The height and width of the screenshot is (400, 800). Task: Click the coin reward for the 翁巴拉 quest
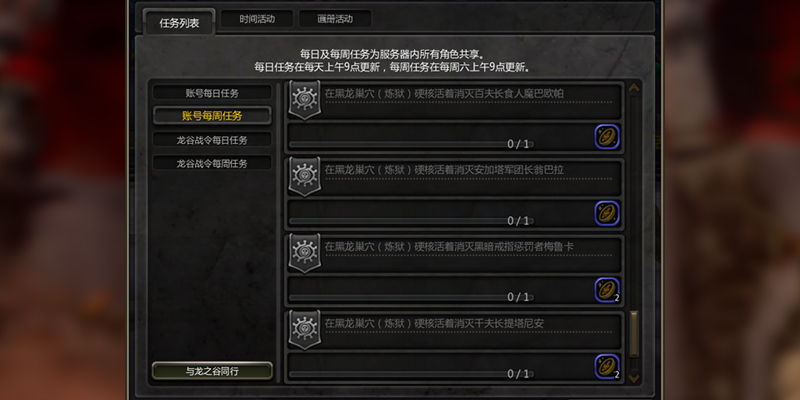tap(607, 213)
